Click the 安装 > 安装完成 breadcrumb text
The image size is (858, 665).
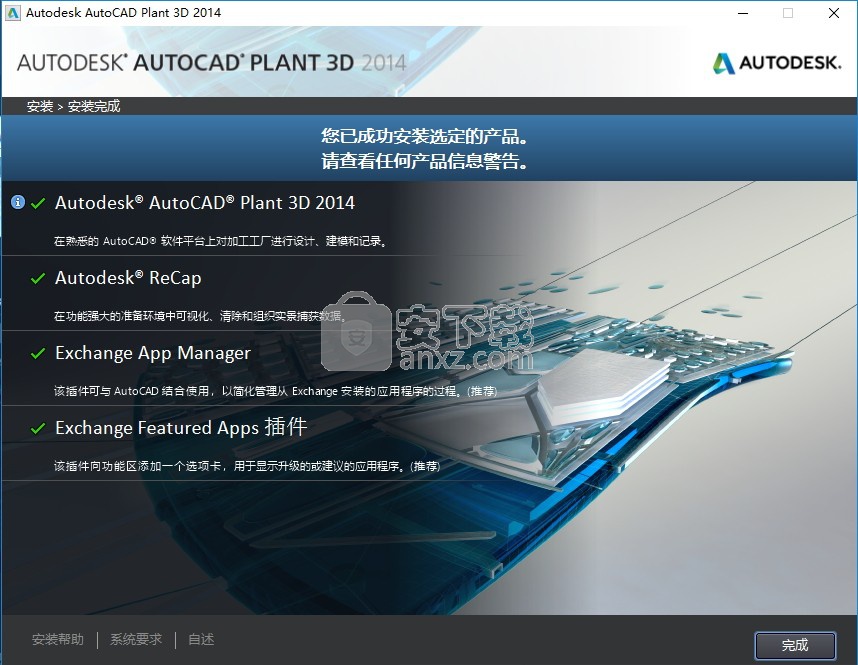click(73, 106)
